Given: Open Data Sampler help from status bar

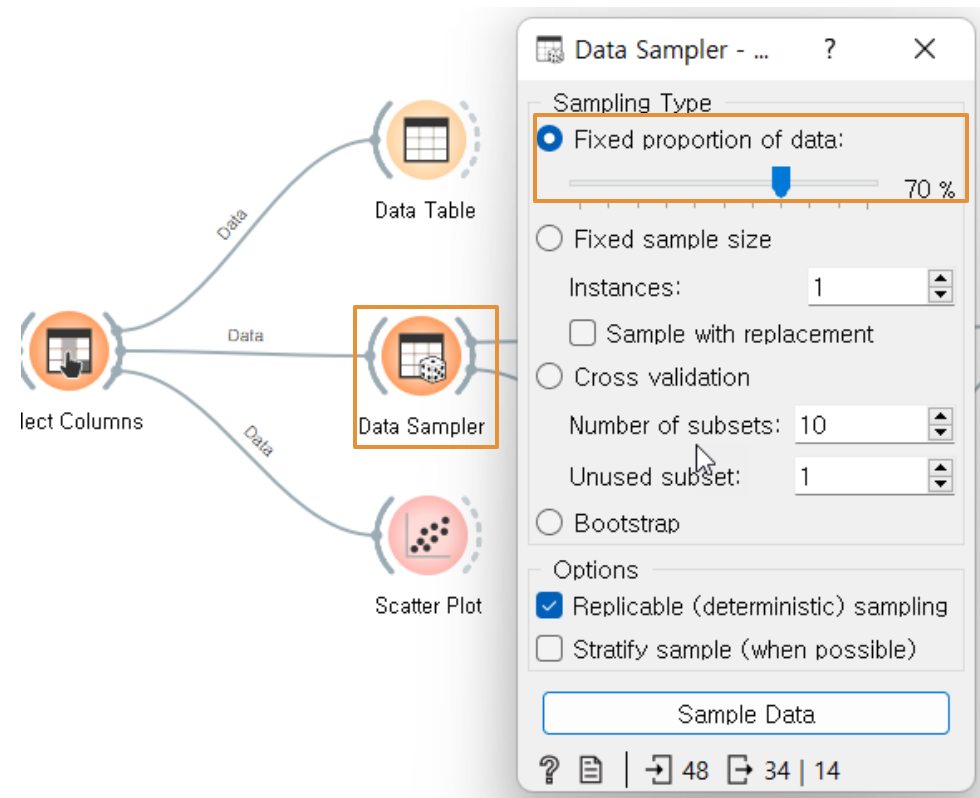Looking at the screenshot, I should 549,770.
